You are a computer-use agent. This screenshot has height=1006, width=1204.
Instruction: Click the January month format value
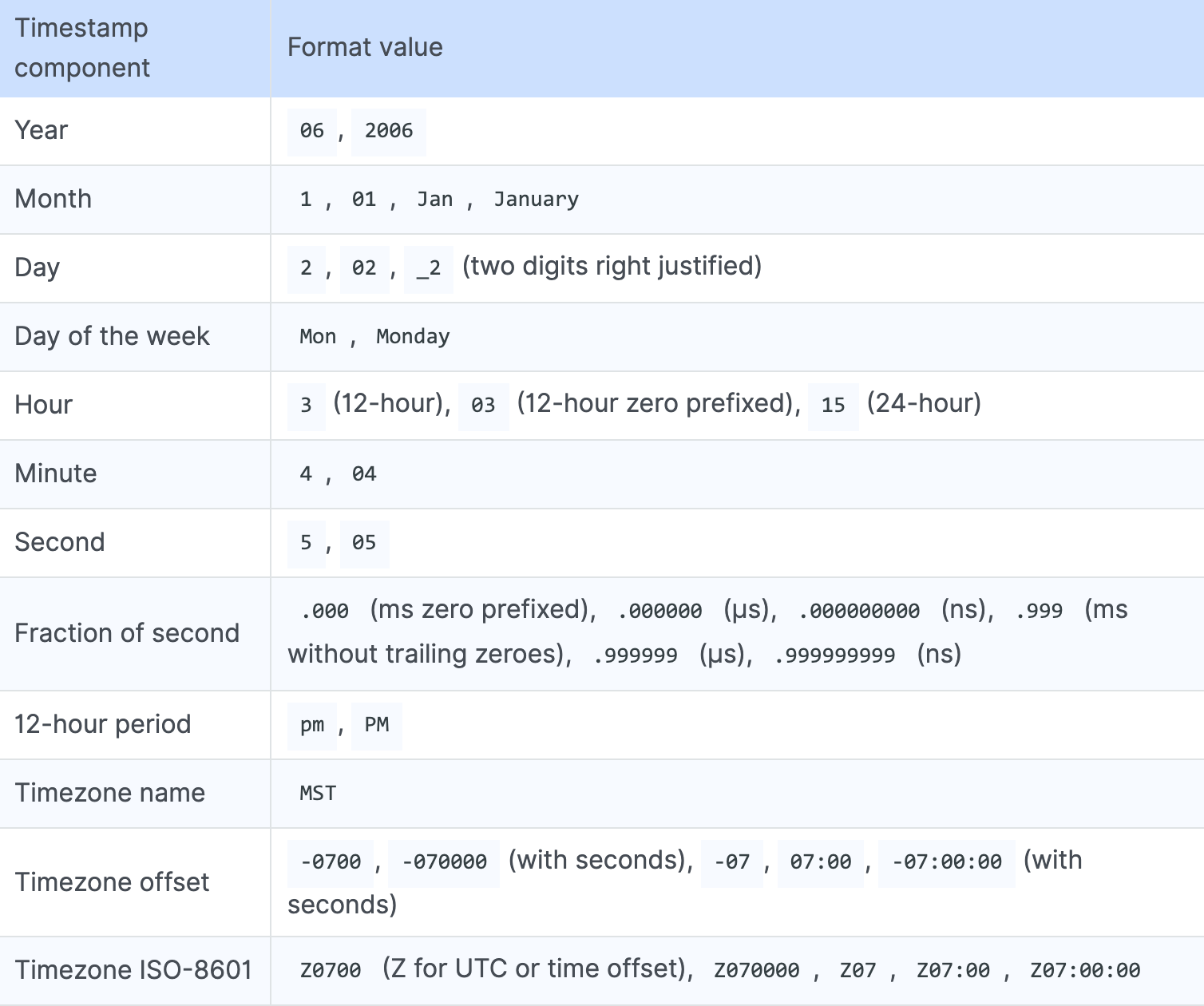(x=536, y=200)
